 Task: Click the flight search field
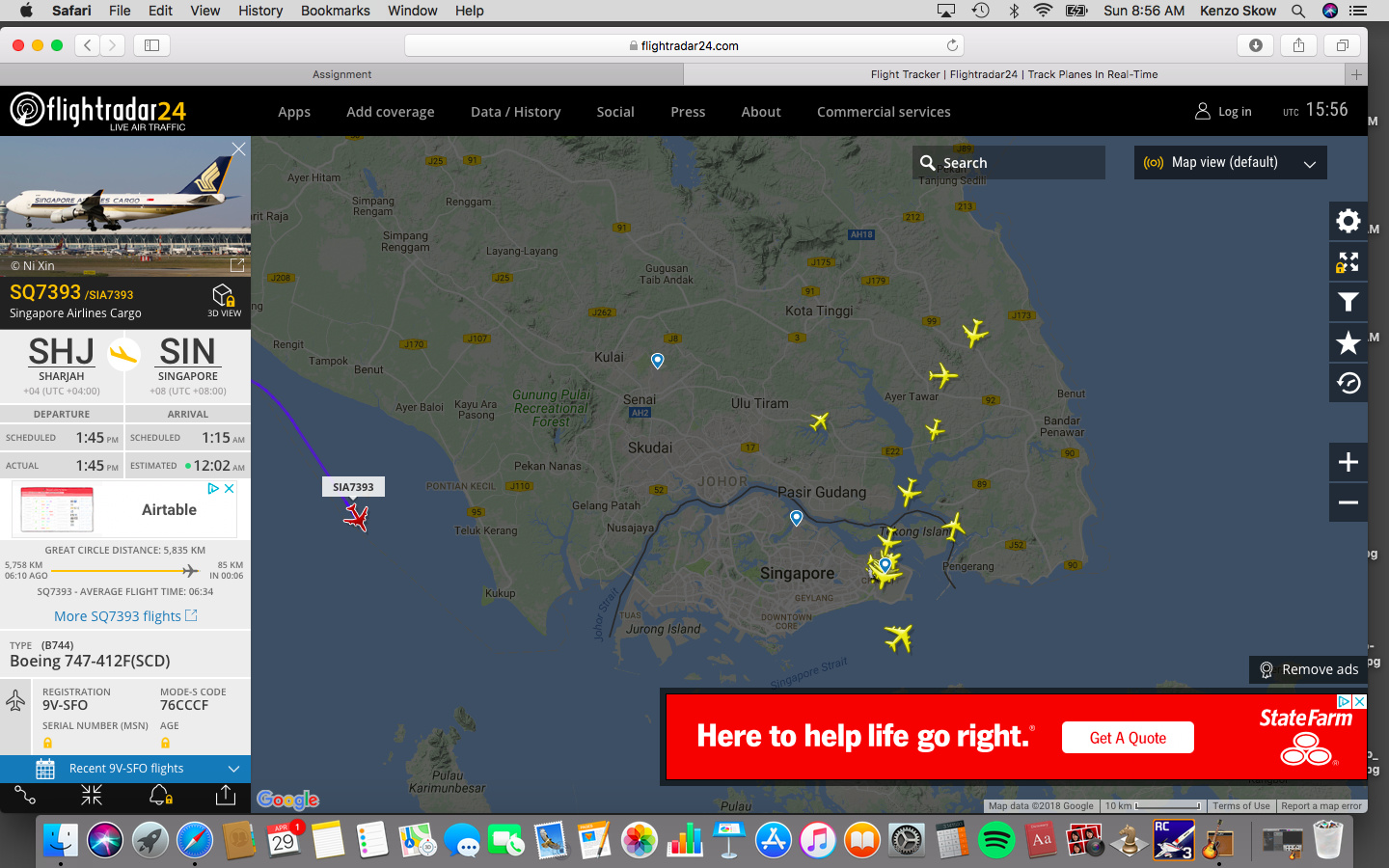pos(1009,163)
